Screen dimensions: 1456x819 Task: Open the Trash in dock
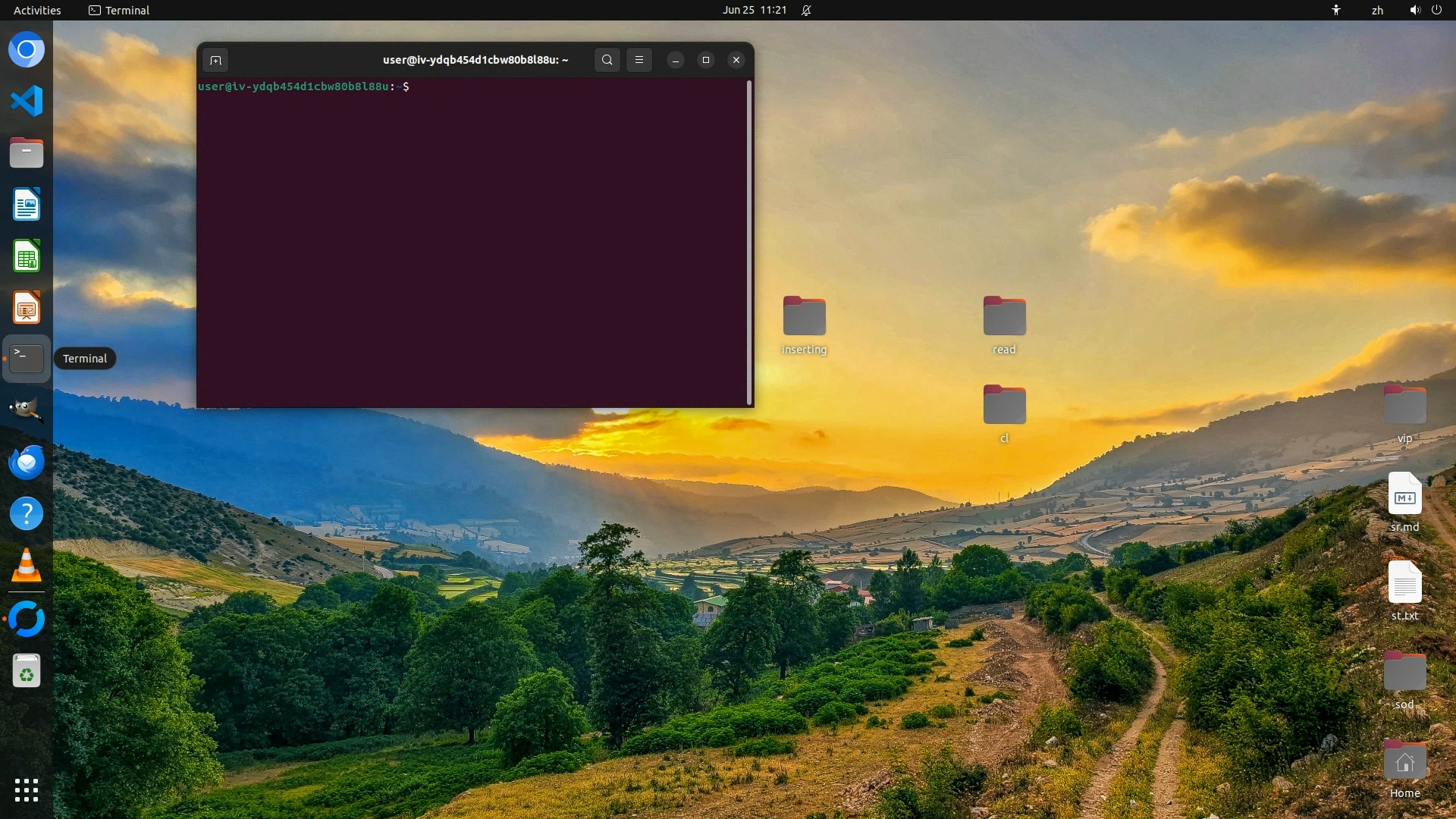pos(27,671)
